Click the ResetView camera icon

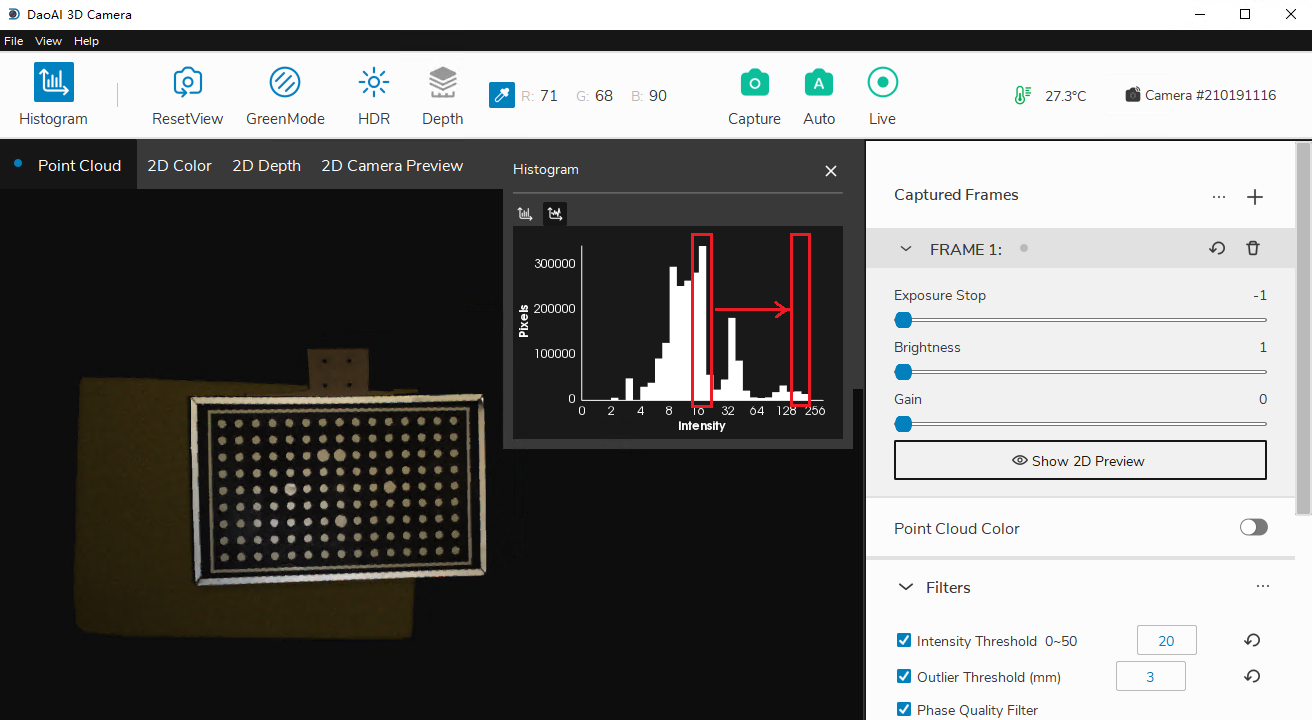point(187,83)
